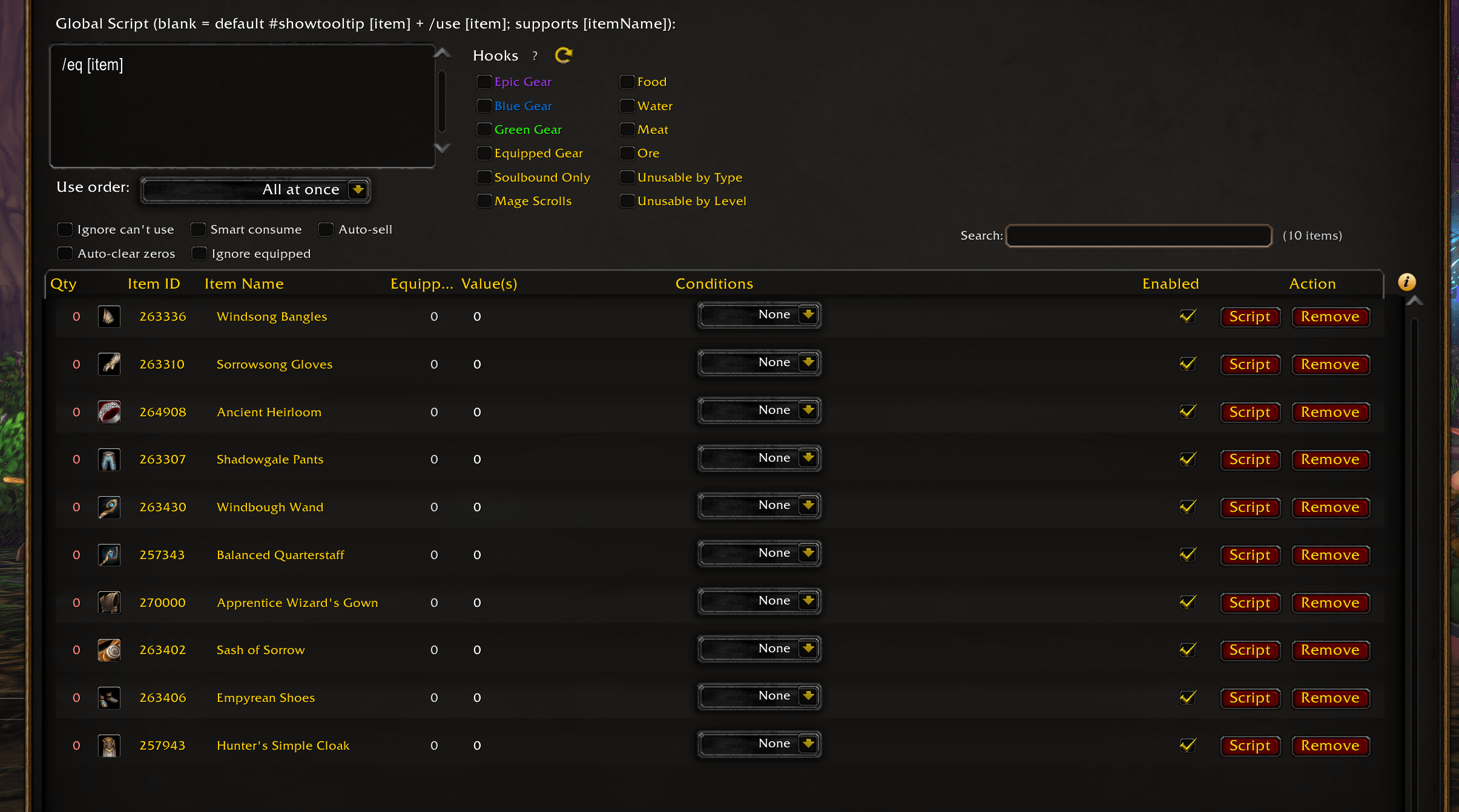Viewport: 1459px width, 812px height.
Task: Click the Hooks question mark help
Action: click(x=535, y=56)
